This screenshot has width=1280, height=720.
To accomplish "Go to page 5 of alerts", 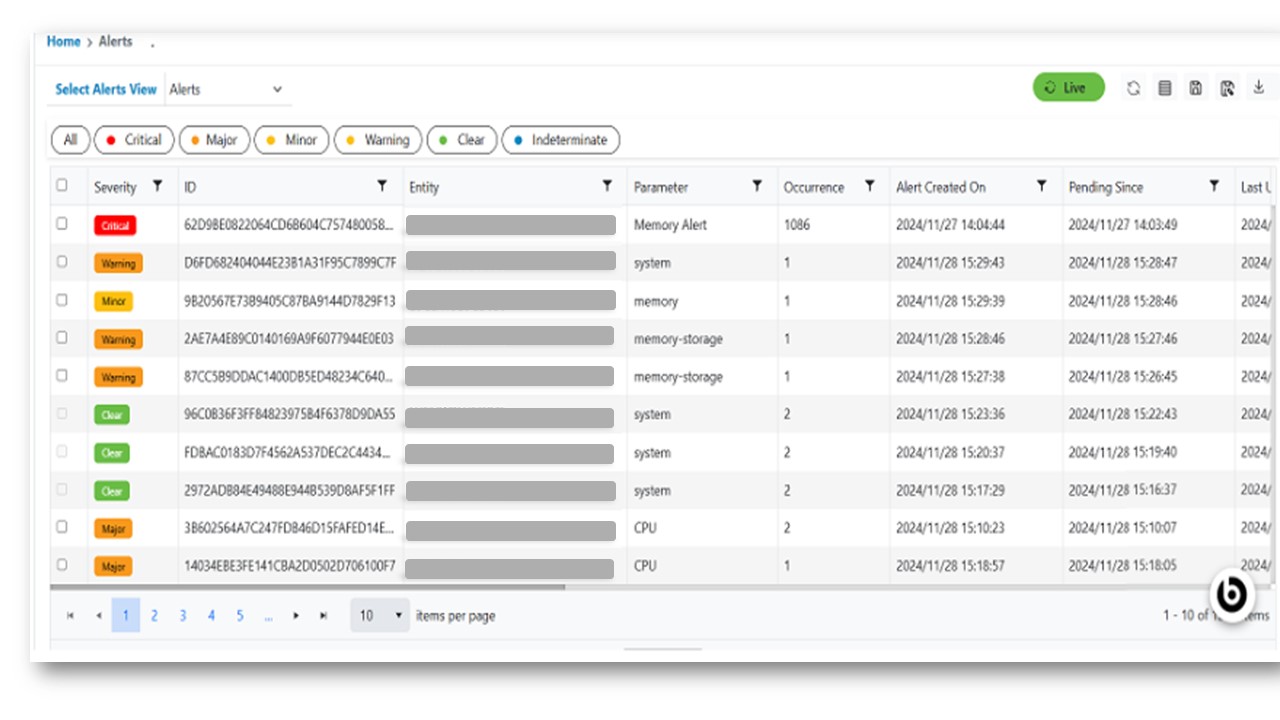I will (x=240, y=616).
